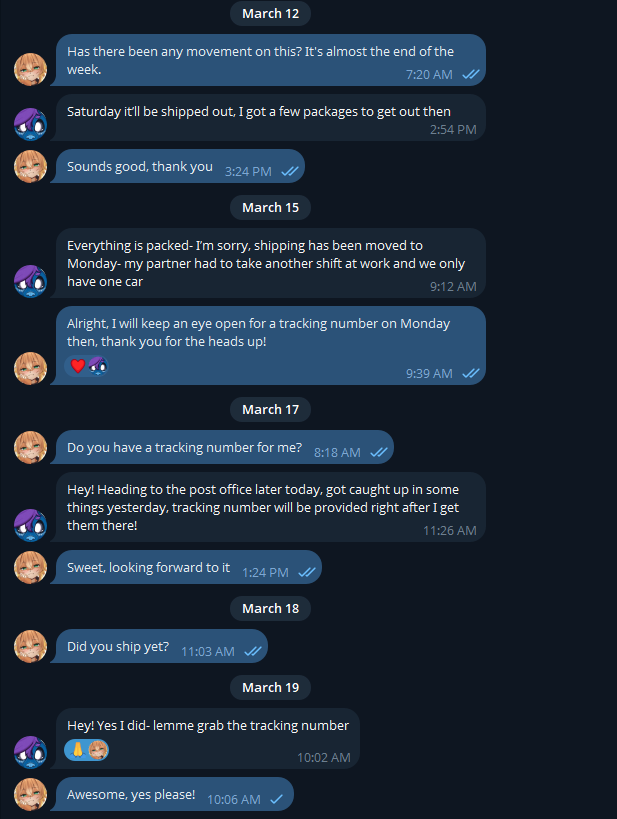
Task: Open avatar next to "Did you ship yet?"
Action: coord(30,646)
